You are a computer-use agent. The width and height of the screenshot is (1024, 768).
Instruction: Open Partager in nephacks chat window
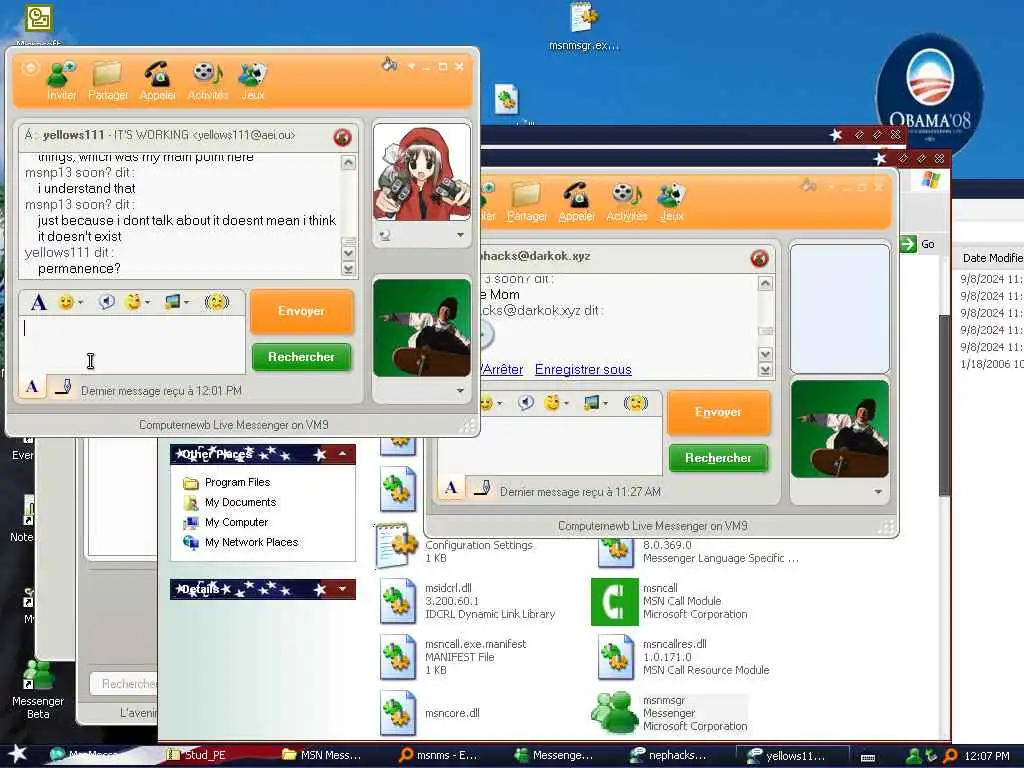coord(526,202)
